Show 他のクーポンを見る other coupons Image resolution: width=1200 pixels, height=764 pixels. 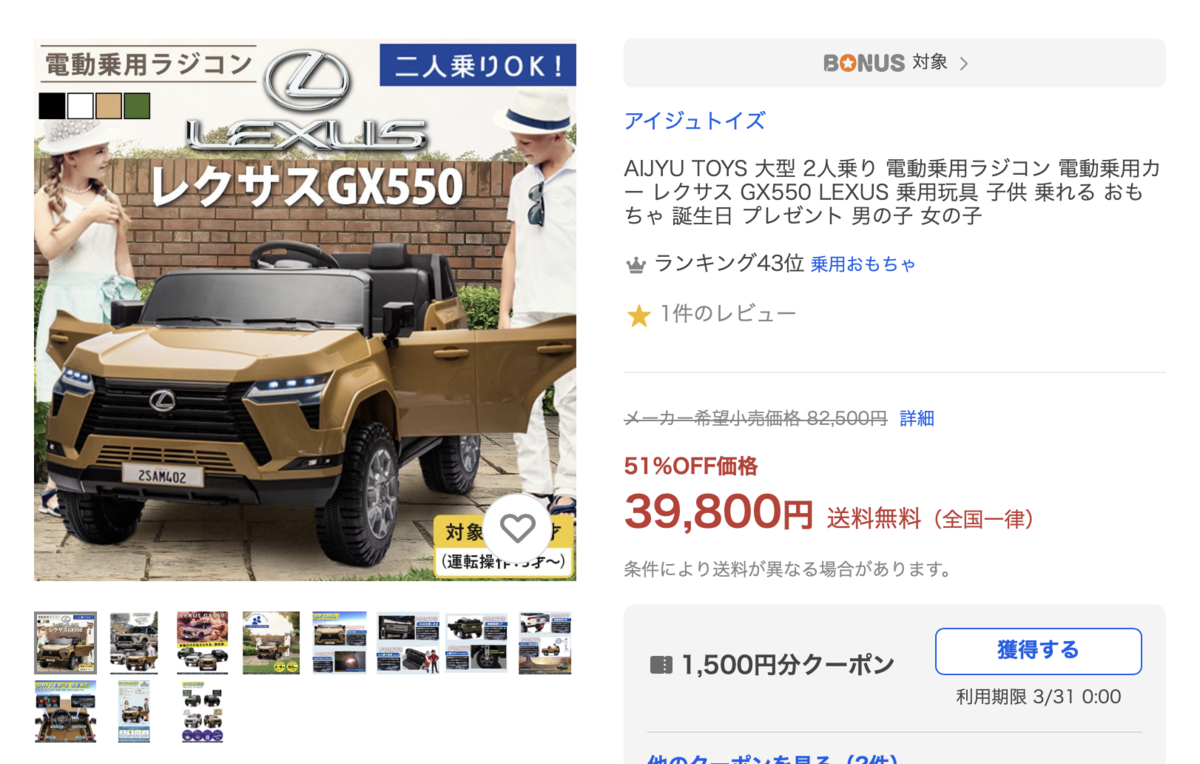click(773, 757)
